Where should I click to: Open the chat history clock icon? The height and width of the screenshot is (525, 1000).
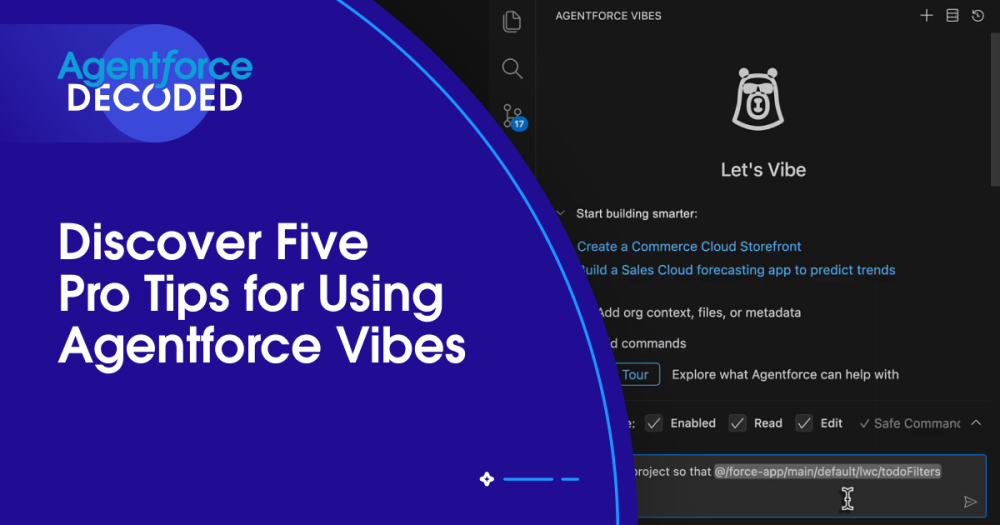(x=978, y=16)
